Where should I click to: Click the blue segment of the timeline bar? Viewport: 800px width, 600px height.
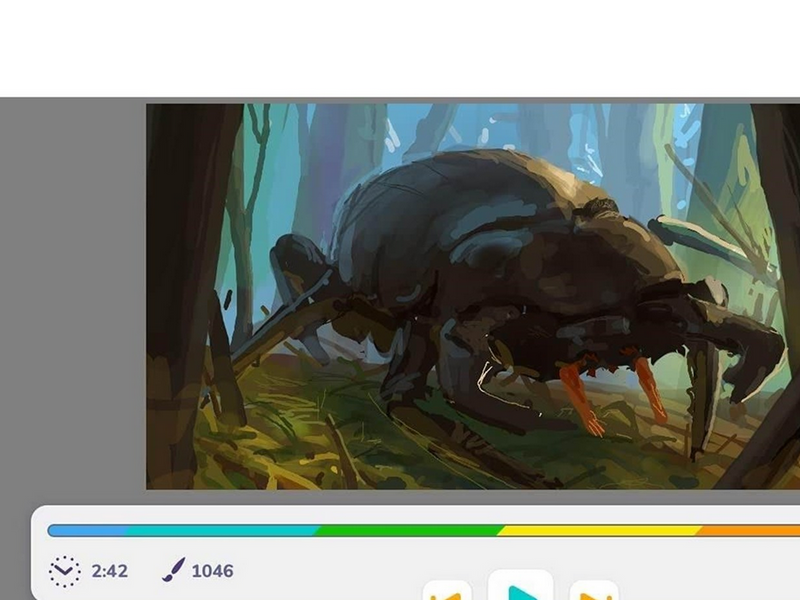[x=87, y=531]
